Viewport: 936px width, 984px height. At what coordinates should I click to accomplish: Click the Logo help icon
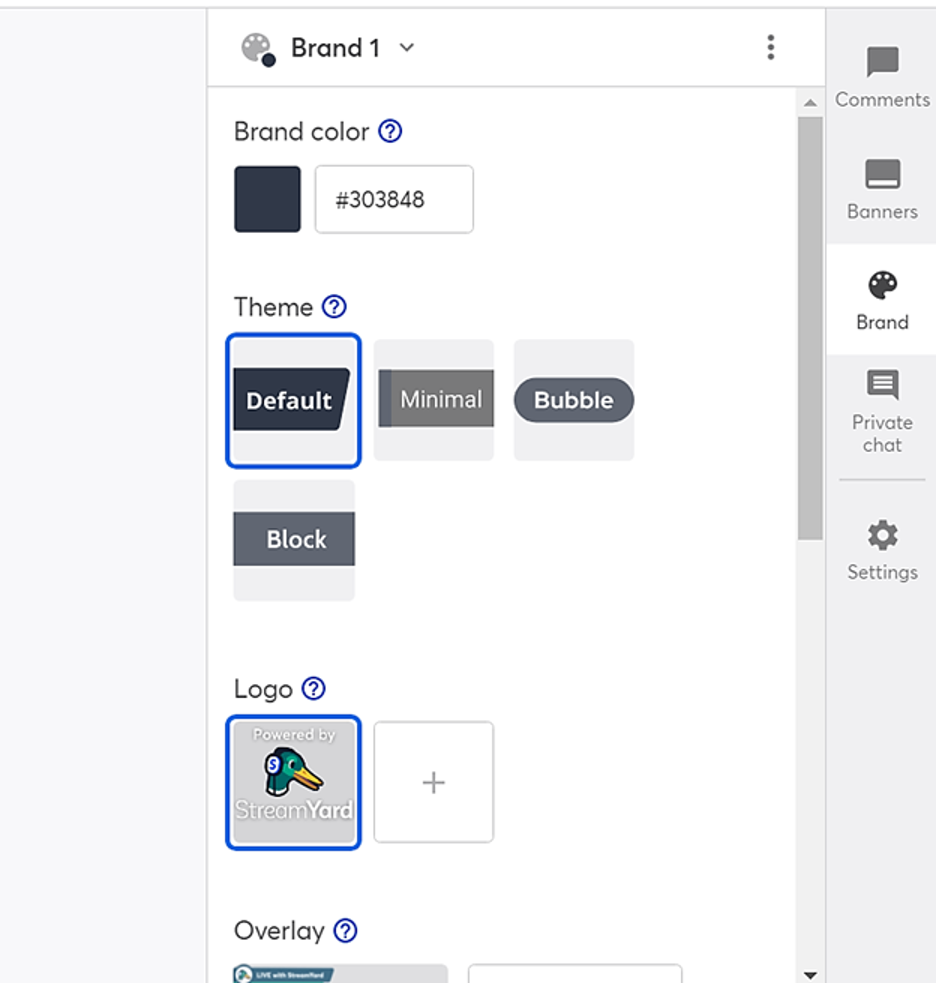coord(311,689)
